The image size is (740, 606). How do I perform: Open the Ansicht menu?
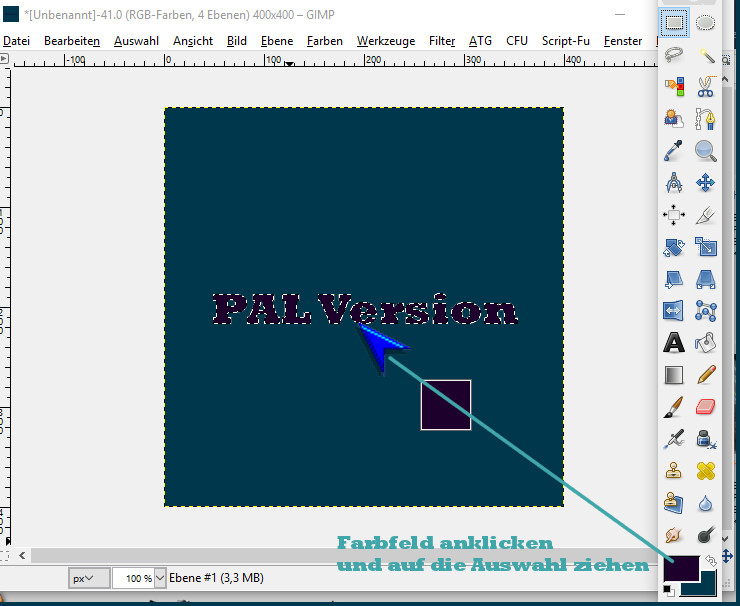(193, 41)
